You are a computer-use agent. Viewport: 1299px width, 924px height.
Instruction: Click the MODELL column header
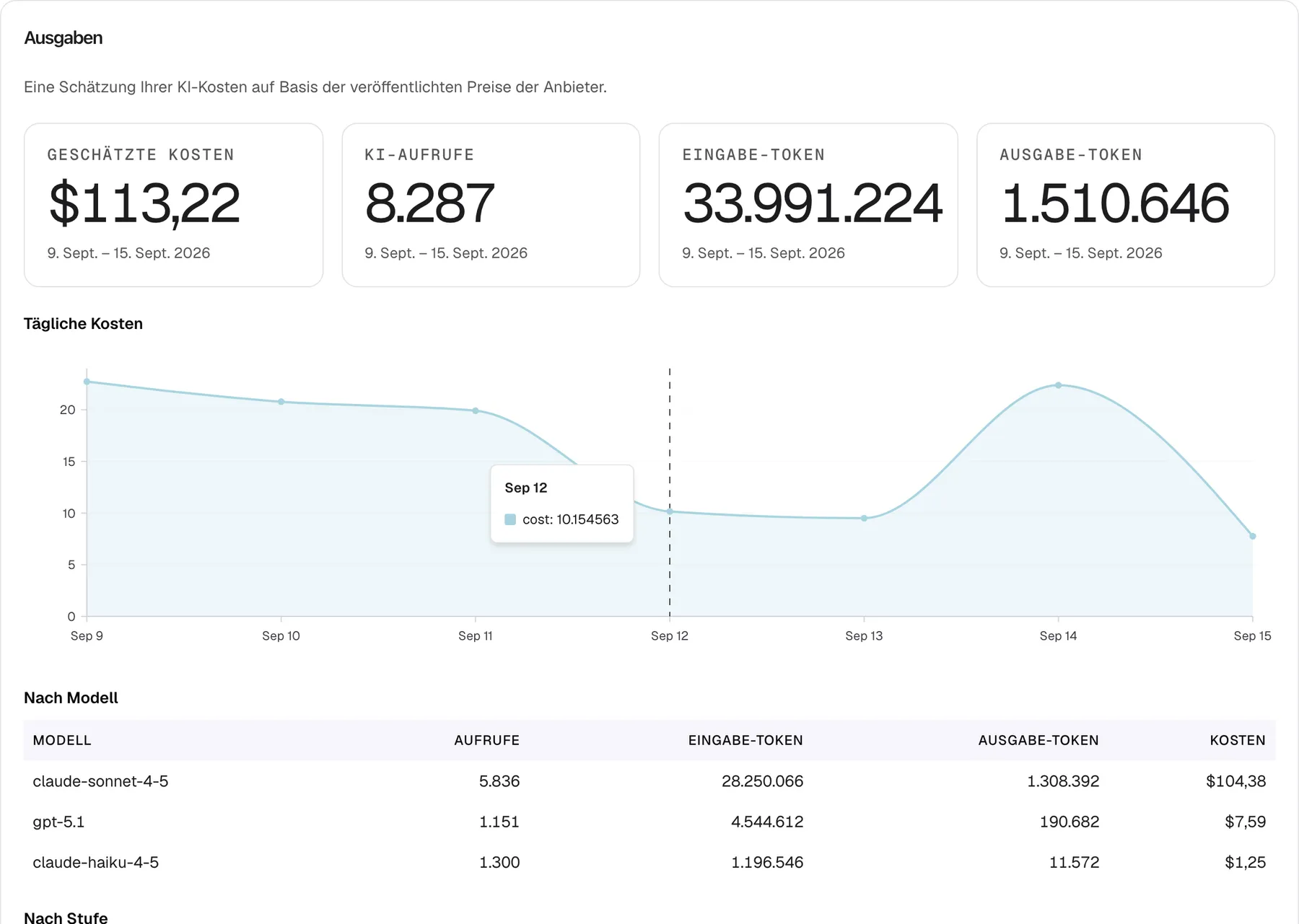pos(62,740)
